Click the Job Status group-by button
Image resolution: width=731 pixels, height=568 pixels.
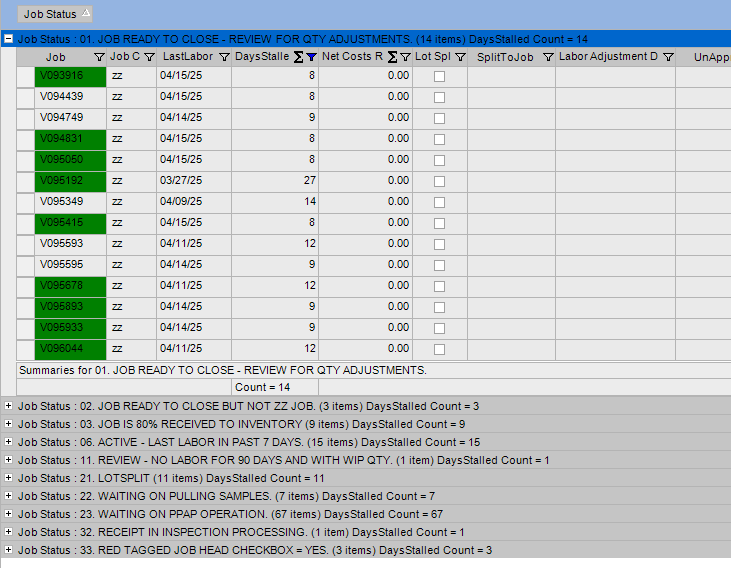coord(55,14)
